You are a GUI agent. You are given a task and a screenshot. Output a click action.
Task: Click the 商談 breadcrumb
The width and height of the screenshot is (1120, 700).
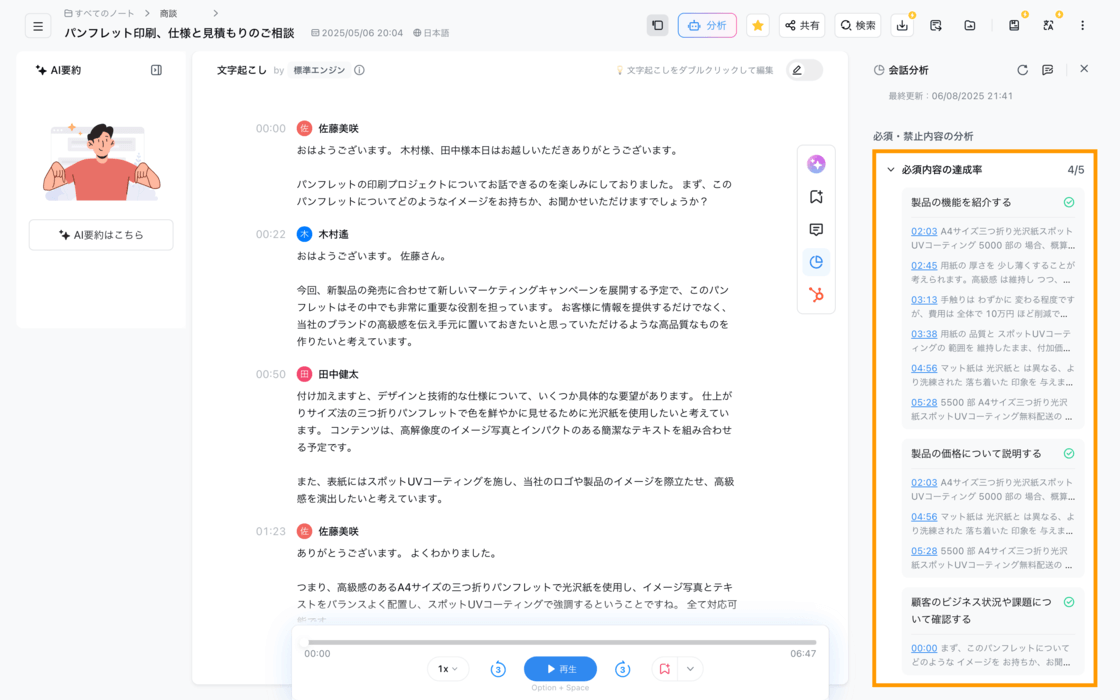169,14
